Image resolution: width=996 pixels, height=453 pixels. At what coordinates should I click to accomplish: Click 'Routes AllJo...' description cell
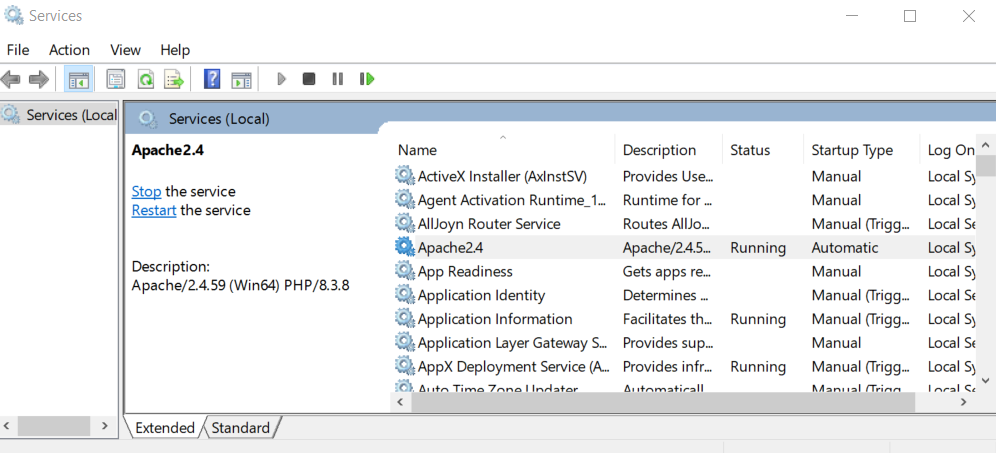tap(668, 224)
